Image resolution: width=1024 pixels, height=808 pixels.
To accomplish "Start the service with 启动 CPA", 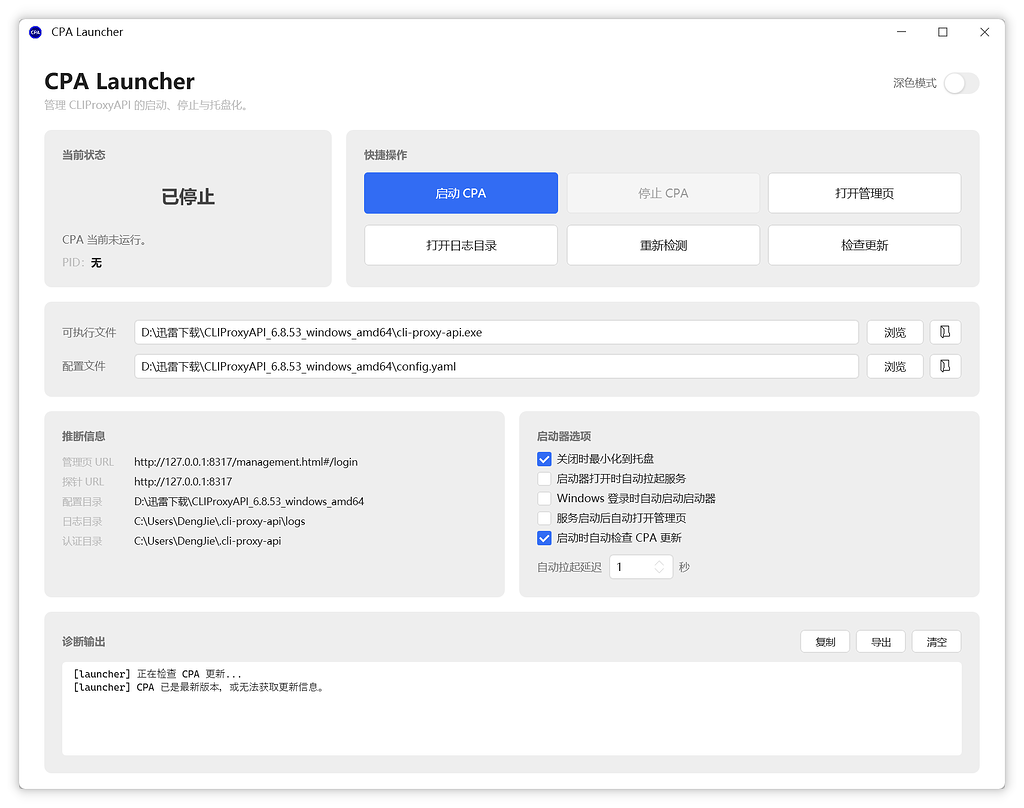I will (461, 193).
